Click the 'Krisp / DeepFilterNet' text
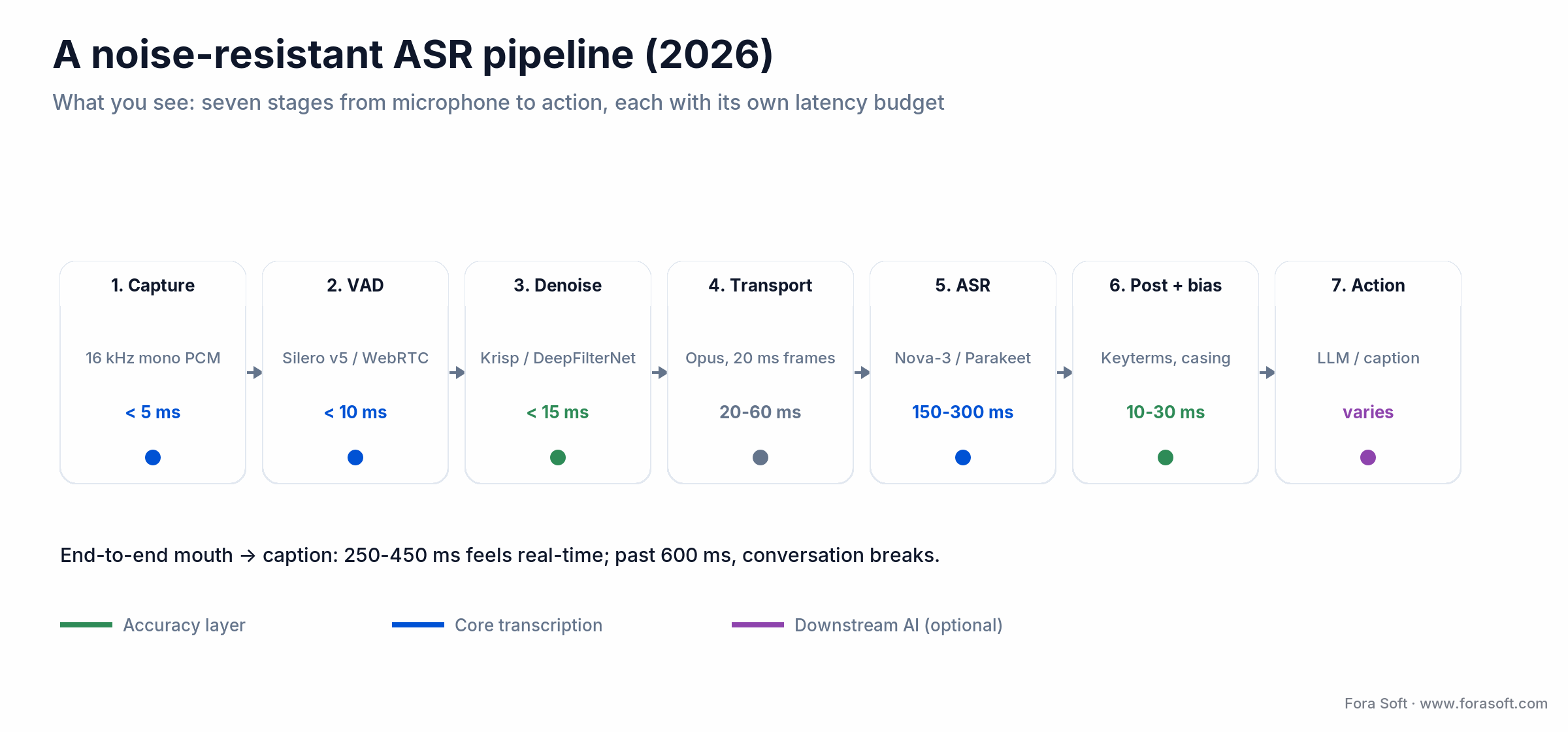1568x732 pixels. (558, 358)
